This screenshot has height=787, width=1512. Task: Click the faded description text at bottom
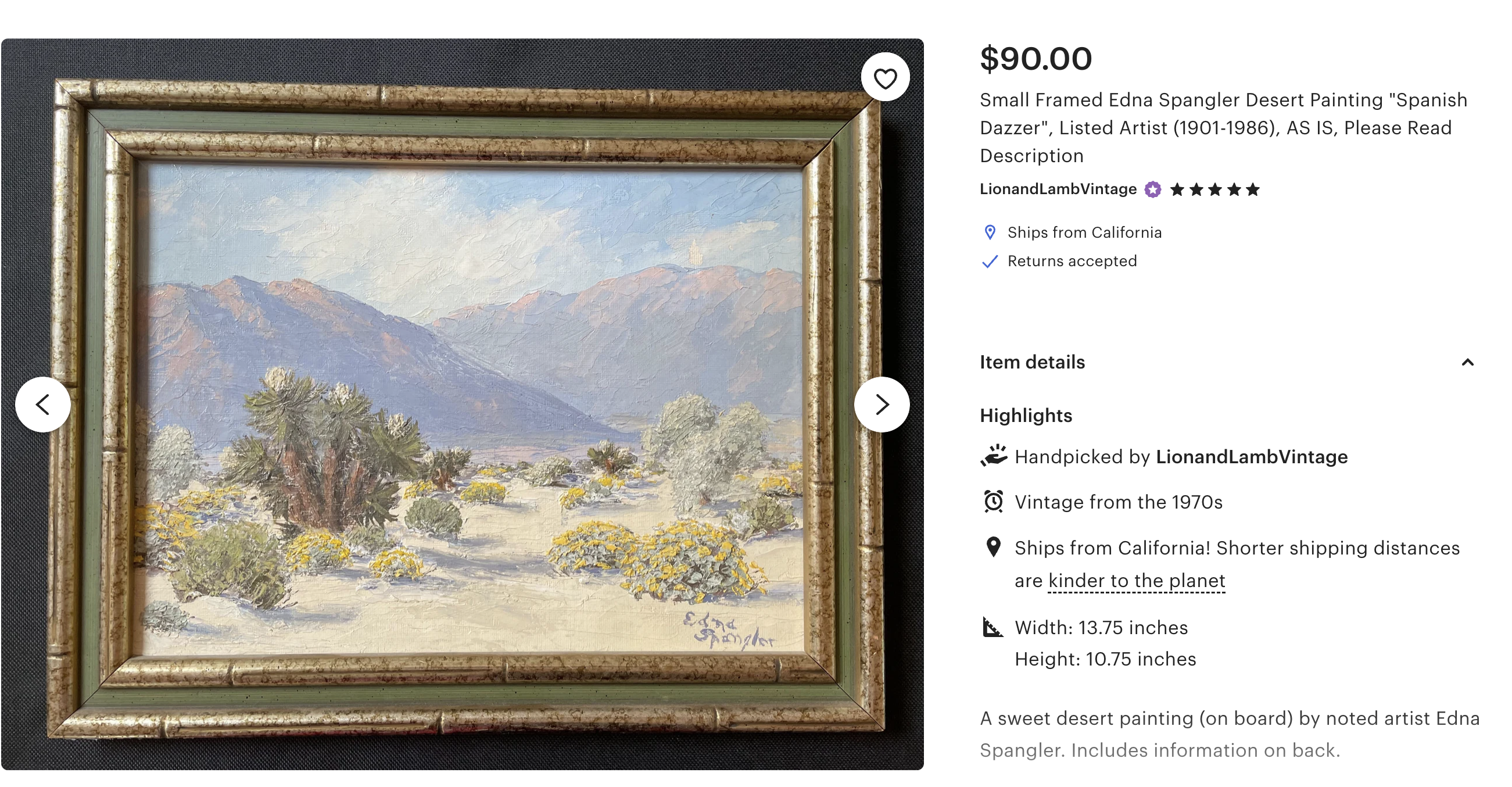pos(1160,750)
